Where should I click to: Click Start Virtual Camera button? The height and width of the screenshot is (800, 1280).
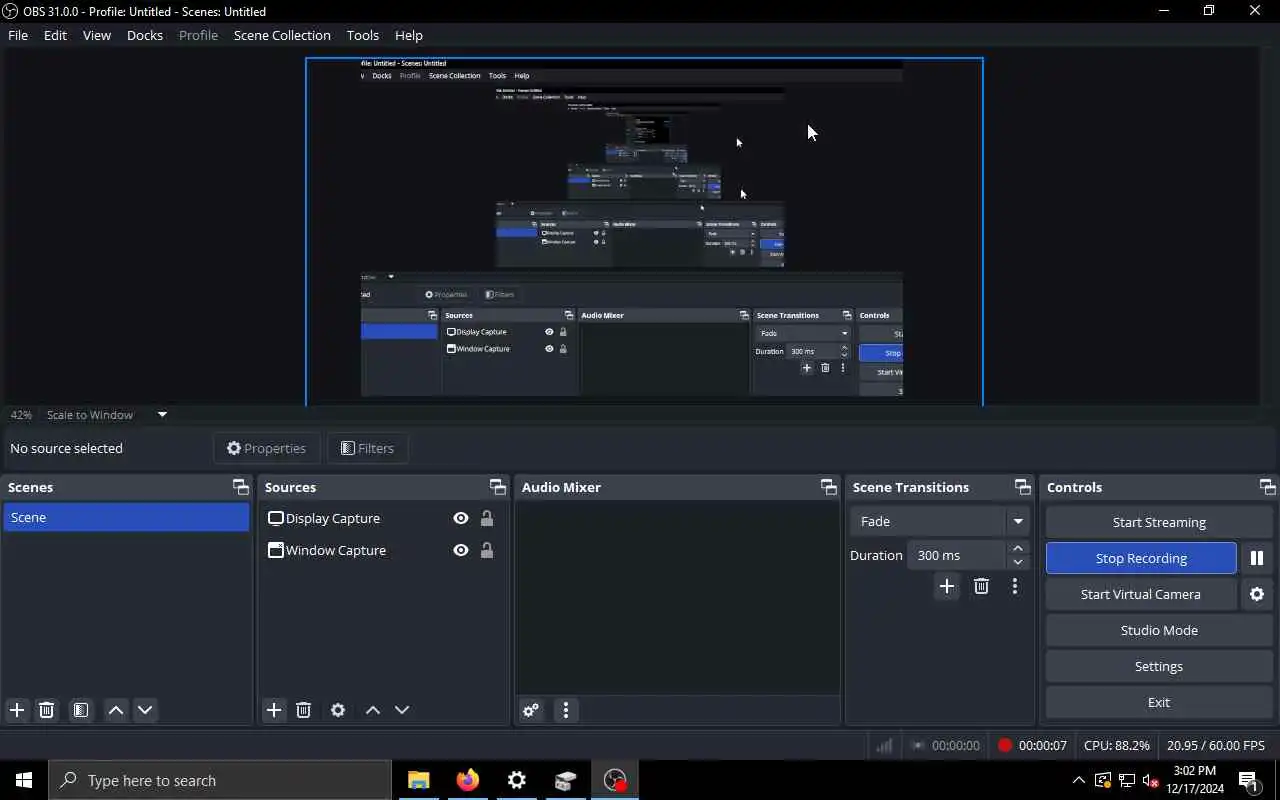pyautogui.click(x=1141, y=594)
